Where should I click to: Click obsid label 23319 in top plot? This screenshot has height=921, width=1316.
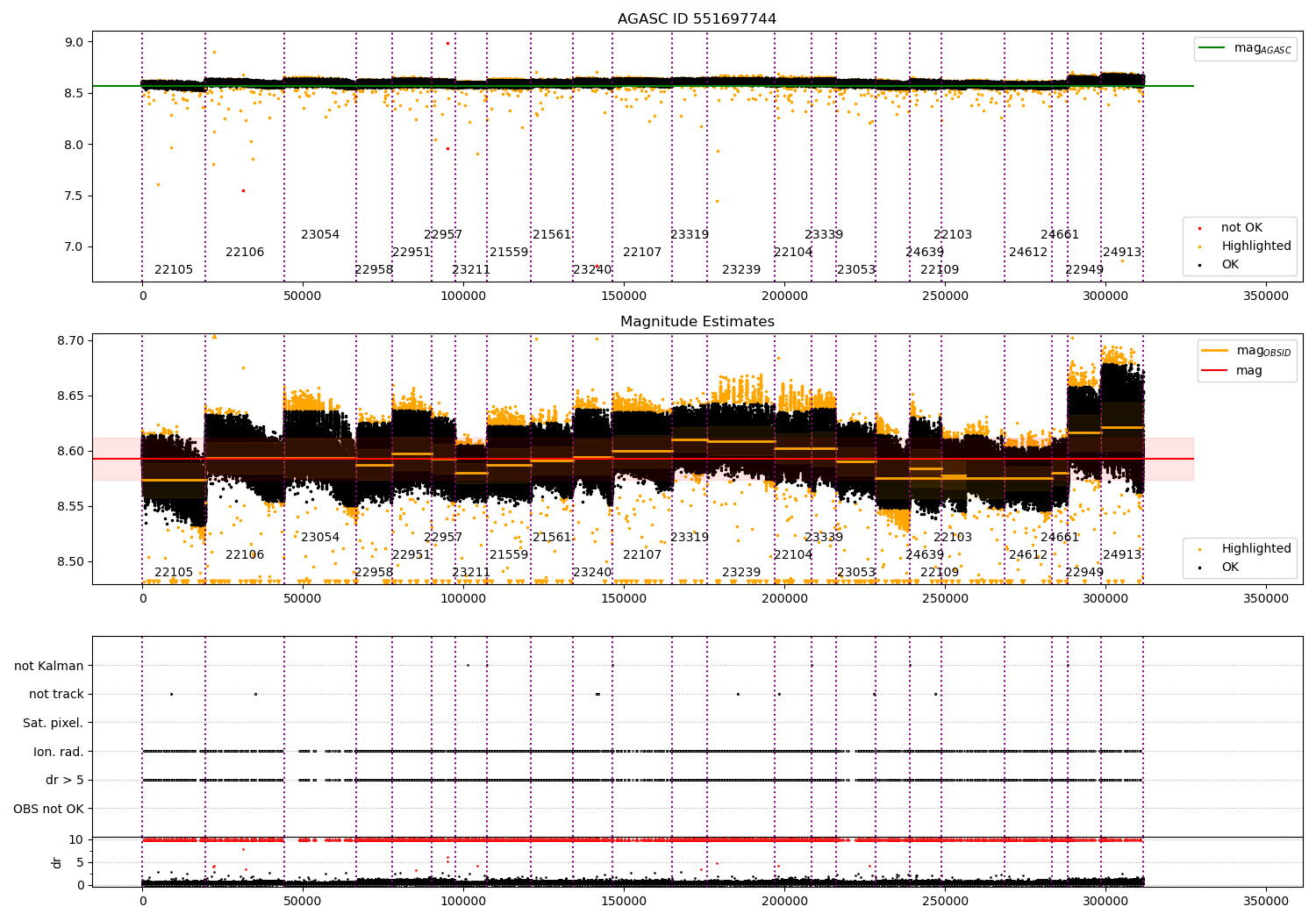tap(690, 235)
